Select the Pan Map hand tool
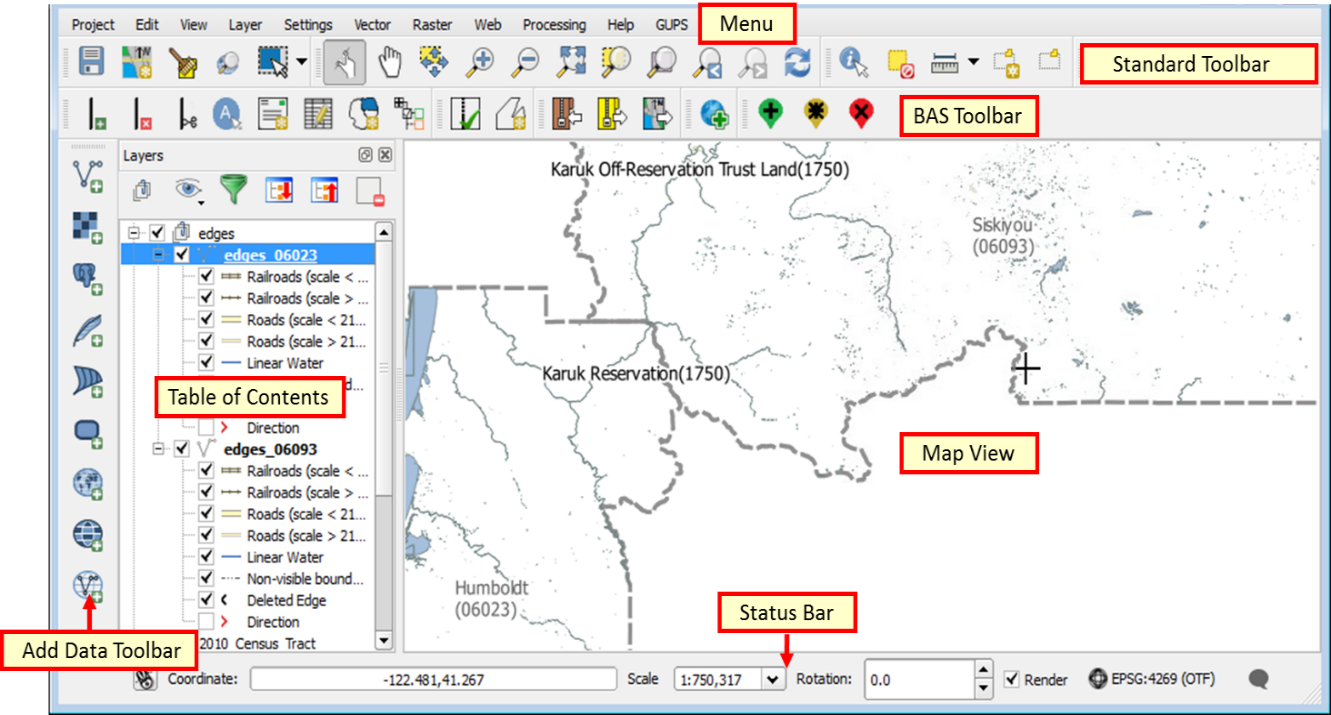Viewport: 1331px width, 715px height. pos(388,64)
